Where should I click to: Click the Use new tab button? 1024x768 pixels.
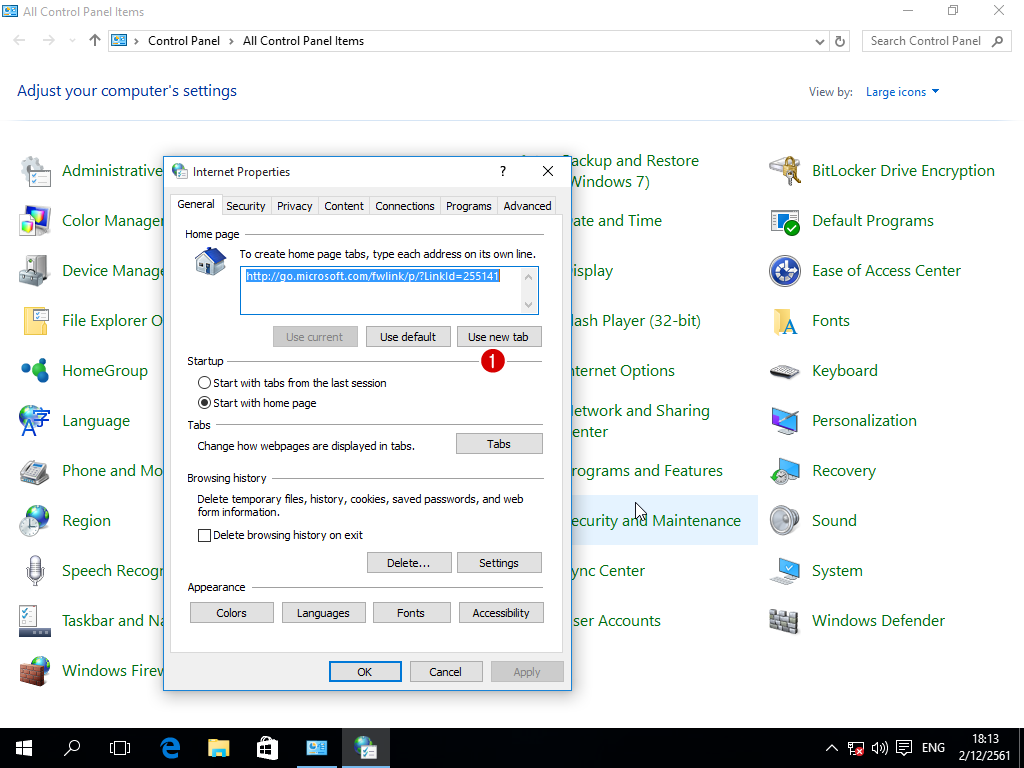pos(499,337)
